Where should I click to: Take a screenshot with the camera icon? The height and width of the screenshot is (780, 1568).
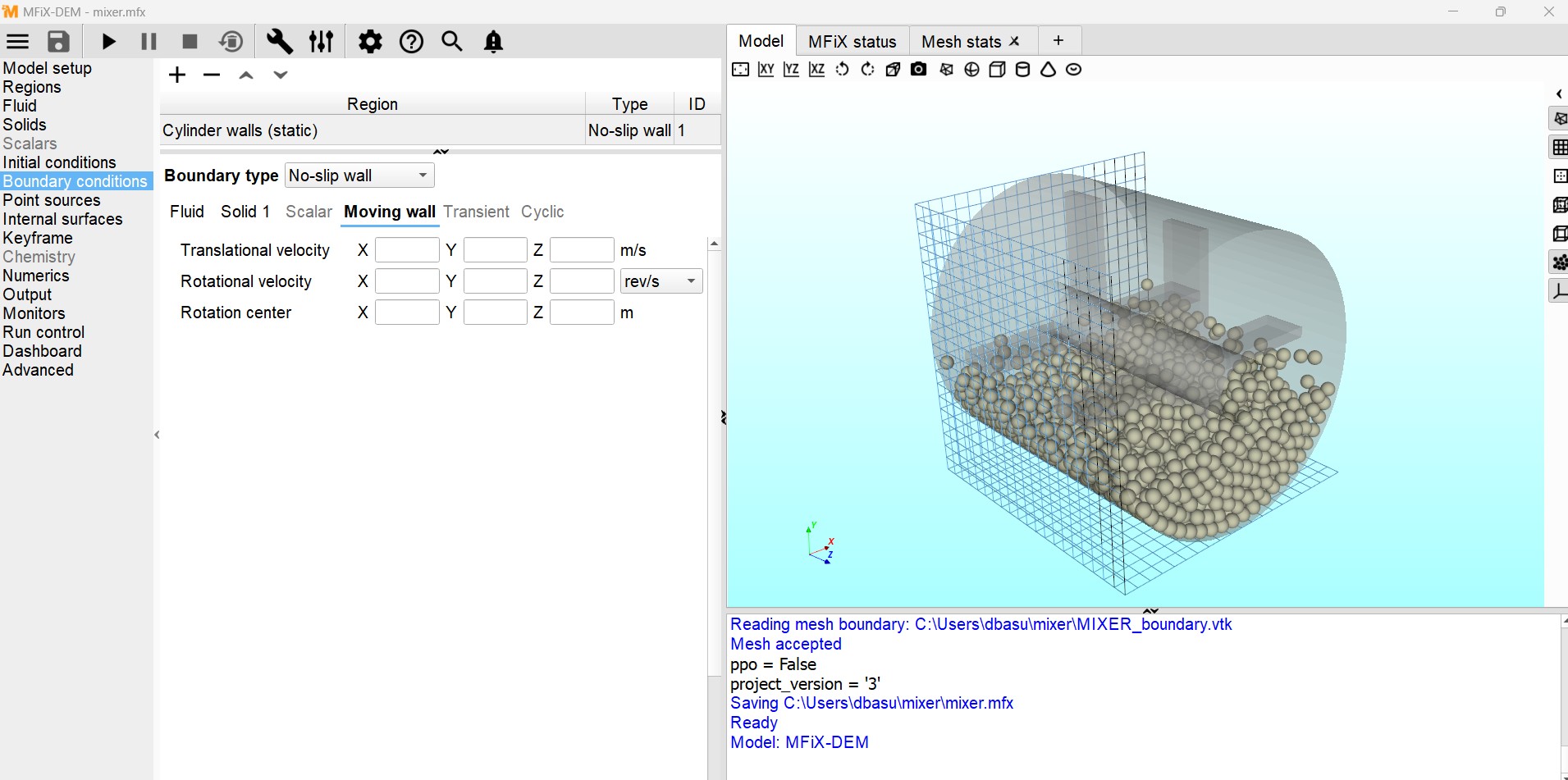[919, 70]
